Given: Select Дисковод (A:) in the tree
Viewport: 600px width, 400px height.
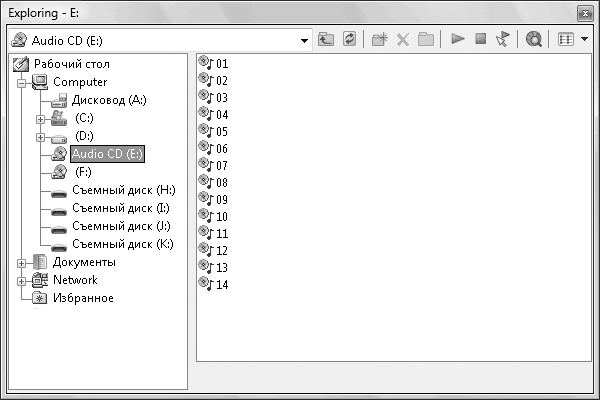Looking at the screenshot, I should click(109, 100).
